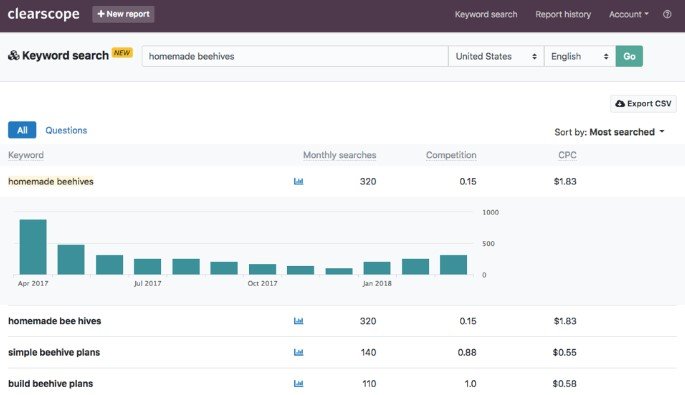This screenshot has height=395, width=685.
Task: Click the New report button
Action: [123, 14]
